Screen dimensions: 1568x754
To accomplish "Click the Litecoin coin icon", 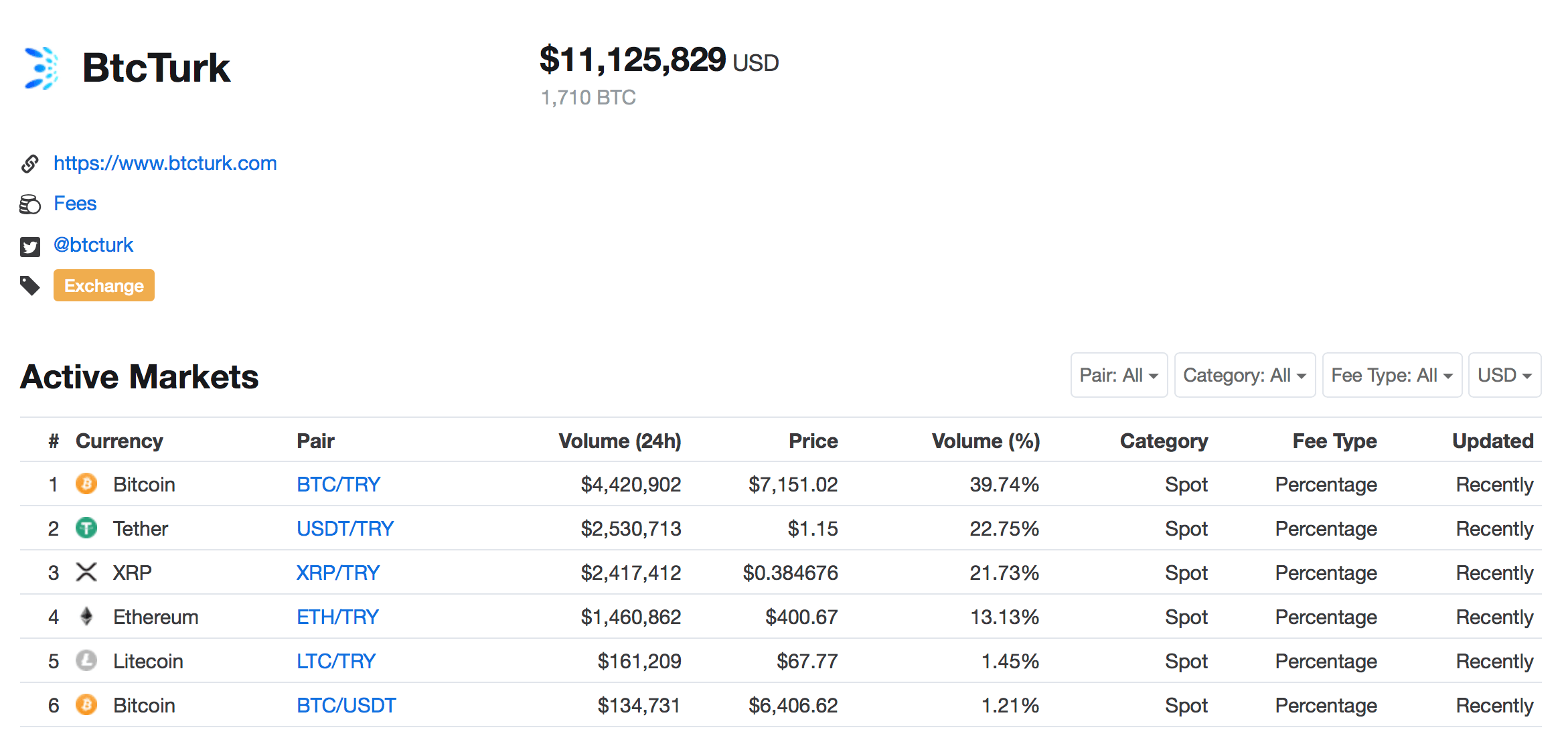I will 86,661.
